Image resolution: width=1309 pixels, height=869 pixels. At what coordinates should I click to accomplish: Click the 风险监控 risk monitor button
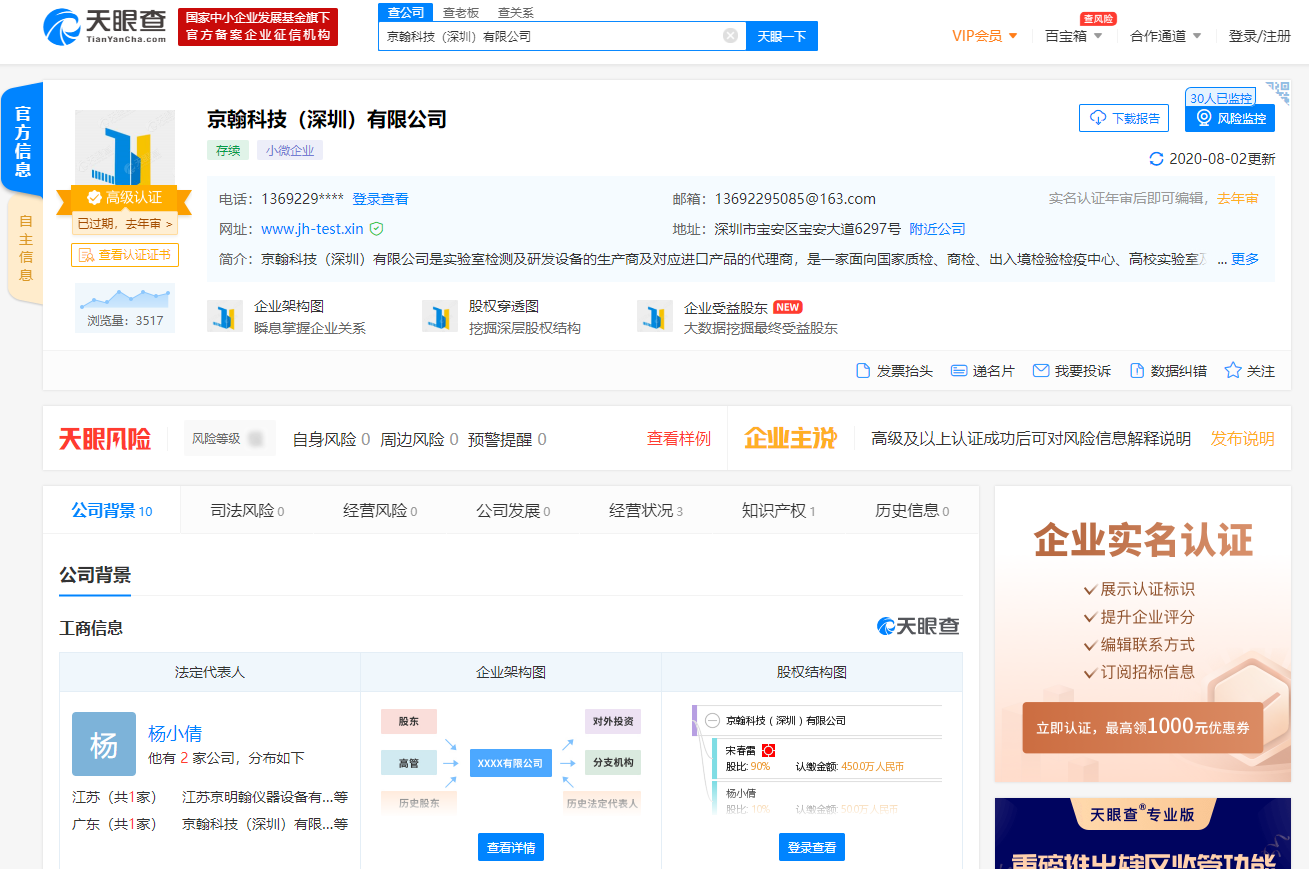coord(1230,118)
